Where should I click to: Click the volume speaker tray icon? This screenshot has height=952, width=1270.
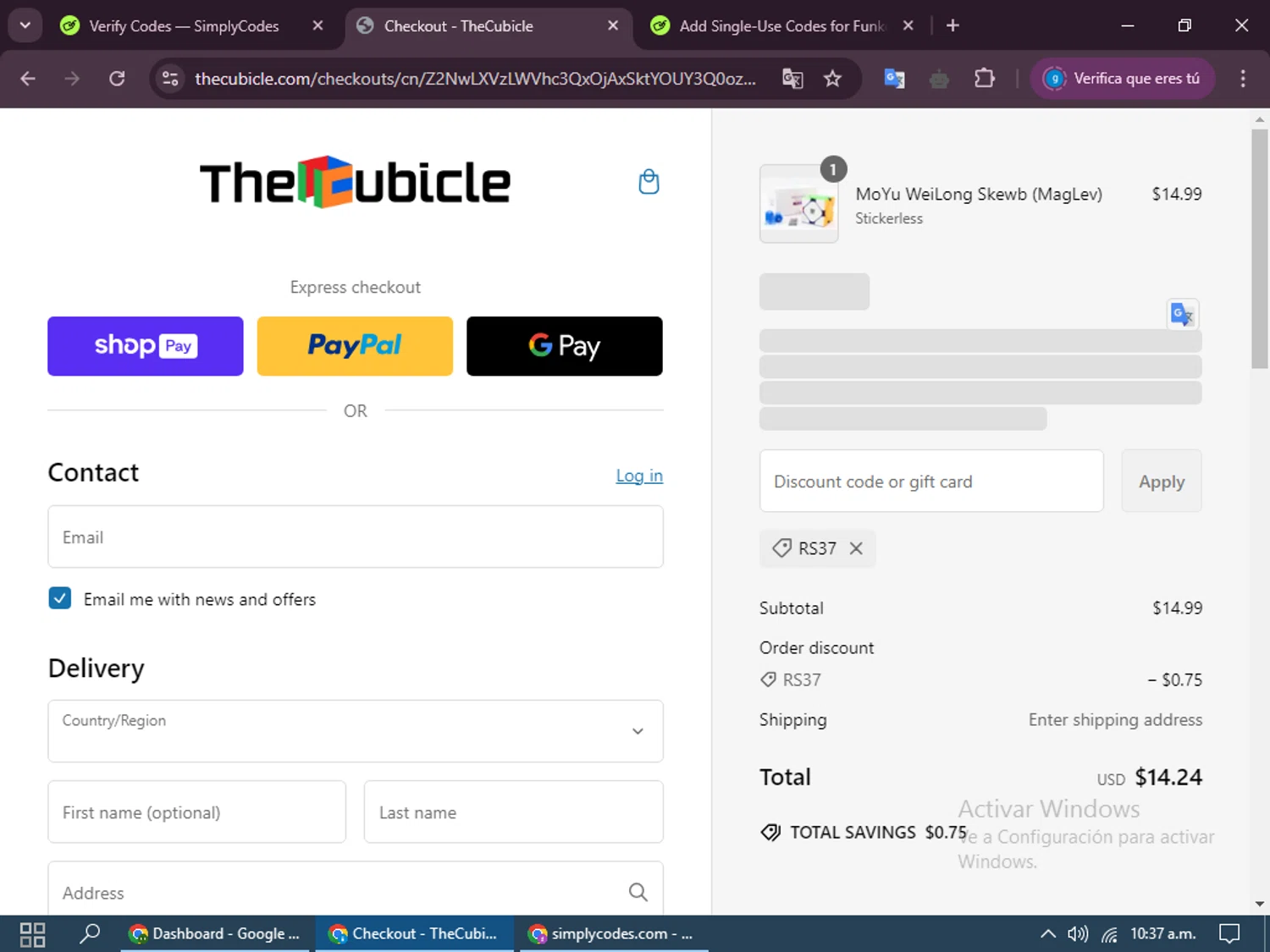(x=1078, y=934)
